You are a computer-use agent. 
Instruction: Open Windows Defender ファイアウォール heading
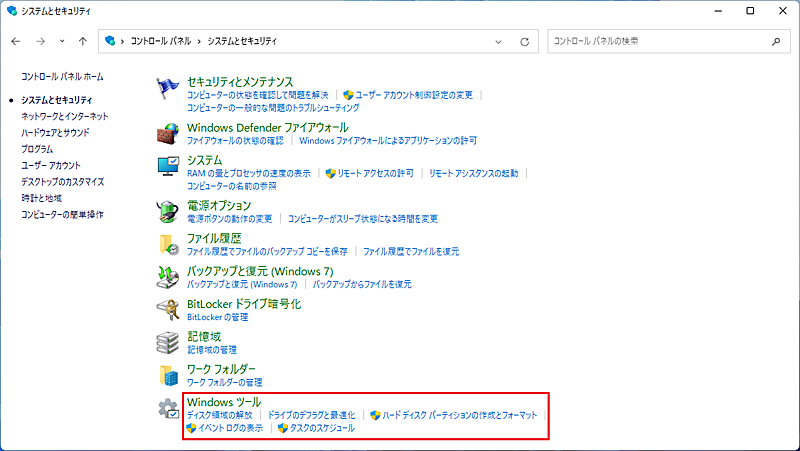tap(268, 127)
